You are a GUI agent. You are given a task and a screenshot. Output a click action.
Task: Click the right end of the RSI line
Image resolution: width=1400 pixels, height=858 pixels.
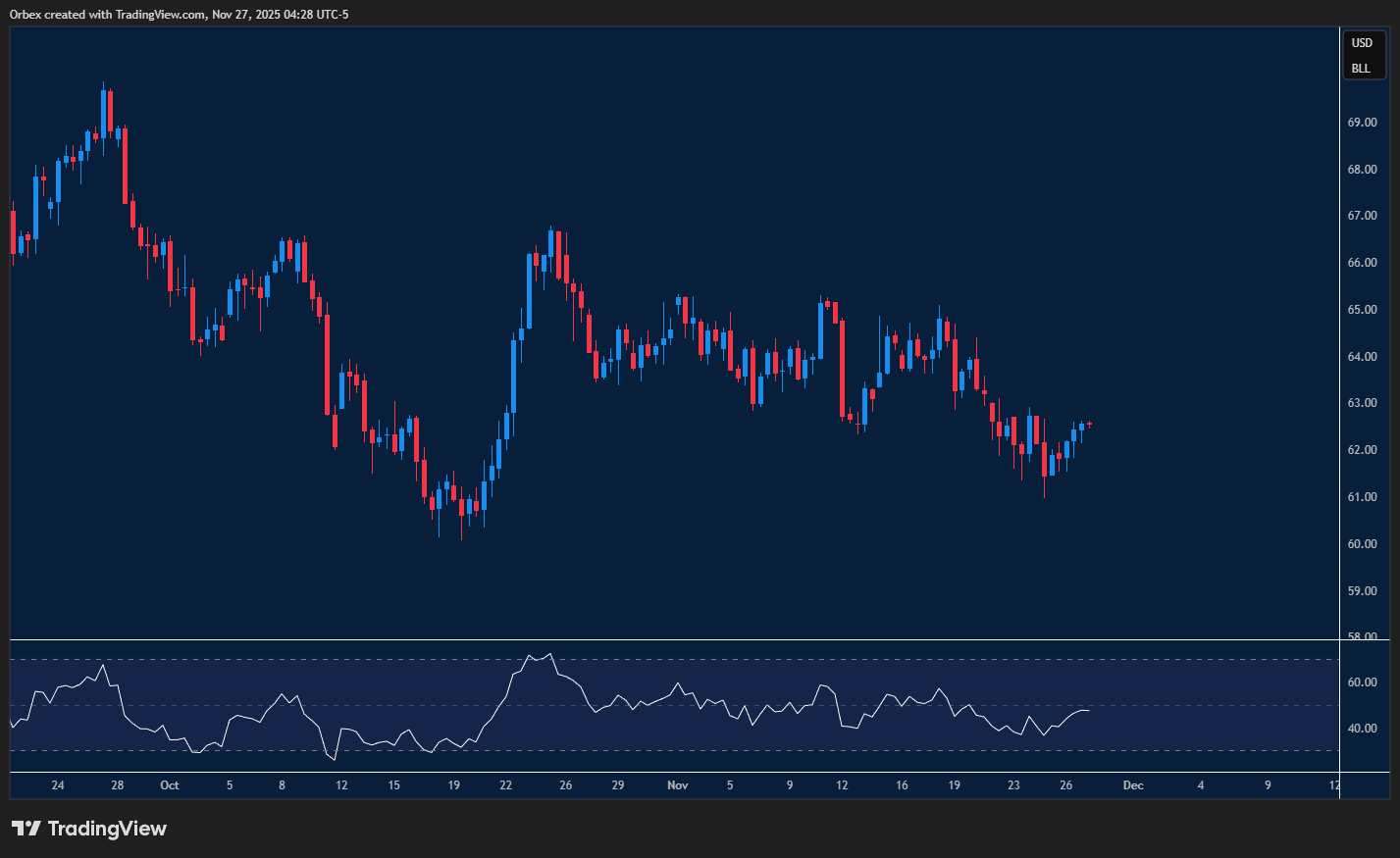click(1088, 711)
